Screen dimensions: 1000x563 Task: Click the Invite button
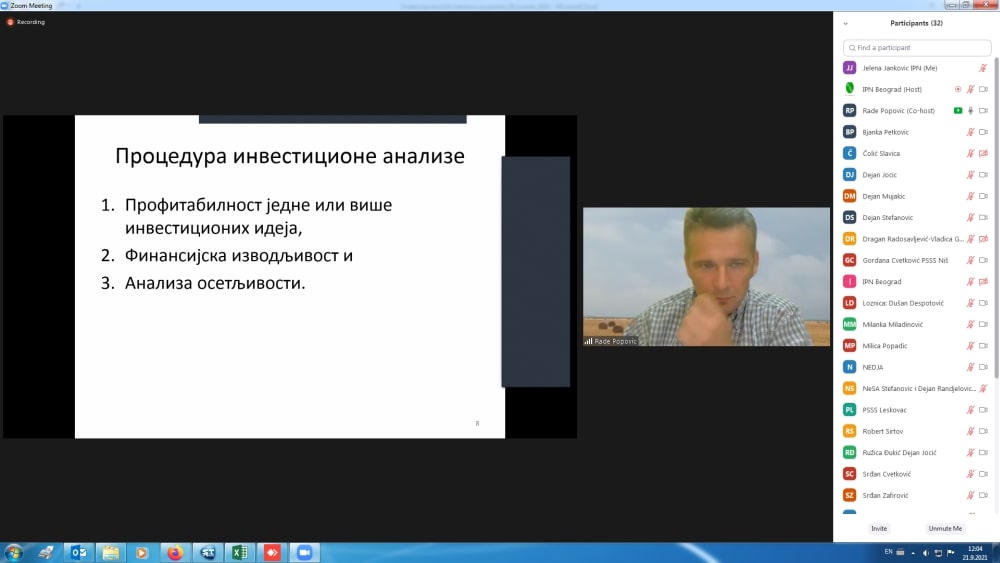(879, 529)
